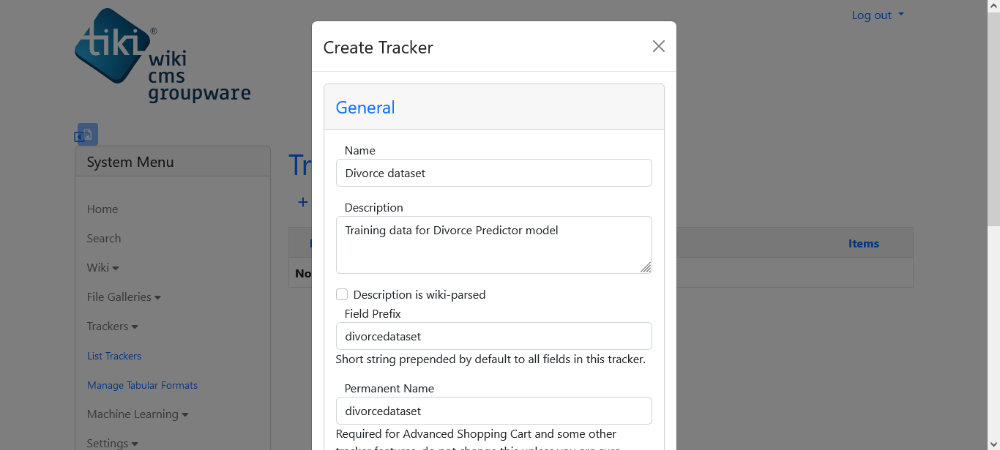Screen dimensions: 1000x450
Task: Open Search from System Menu
Action: point(104,238)
